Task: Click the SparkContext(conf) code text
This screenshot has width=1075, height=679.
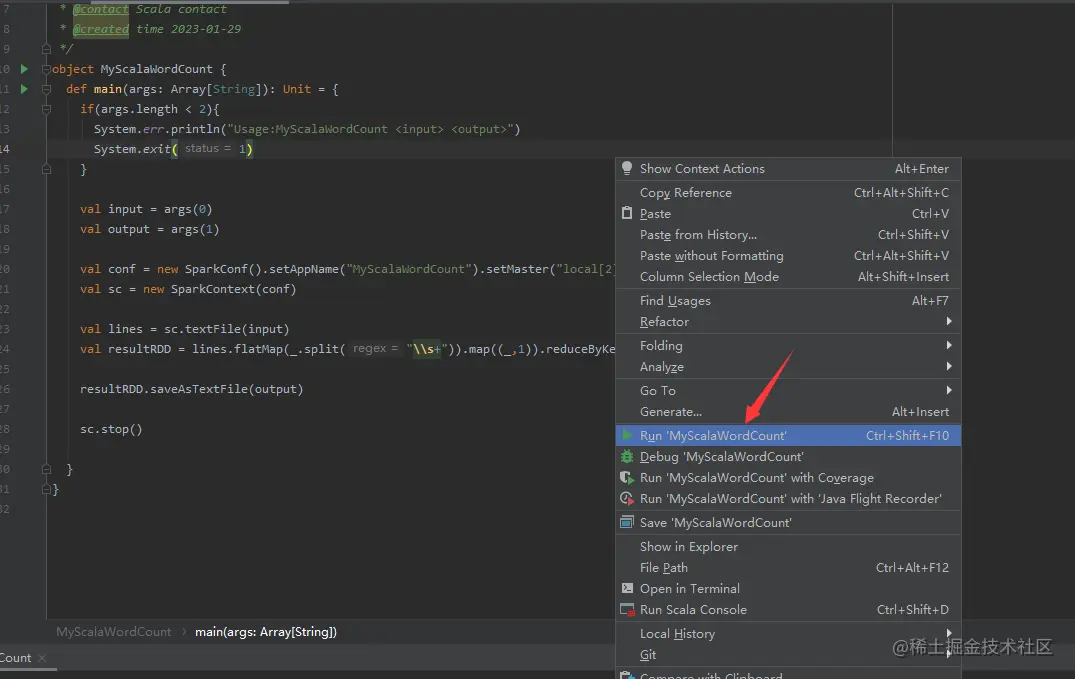Action: [x=234, y=289]
